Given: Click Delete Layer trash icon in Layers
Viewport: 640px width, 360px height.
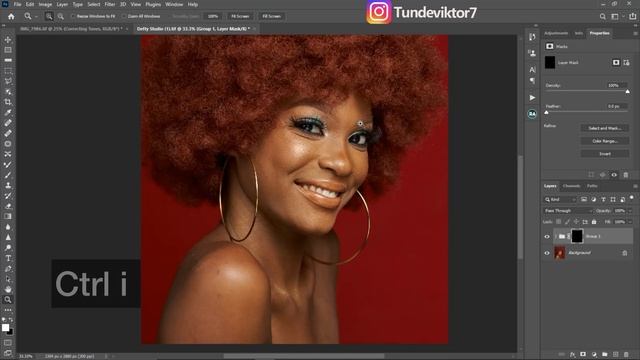Looking at the screenshot, I should coord(626,355).
